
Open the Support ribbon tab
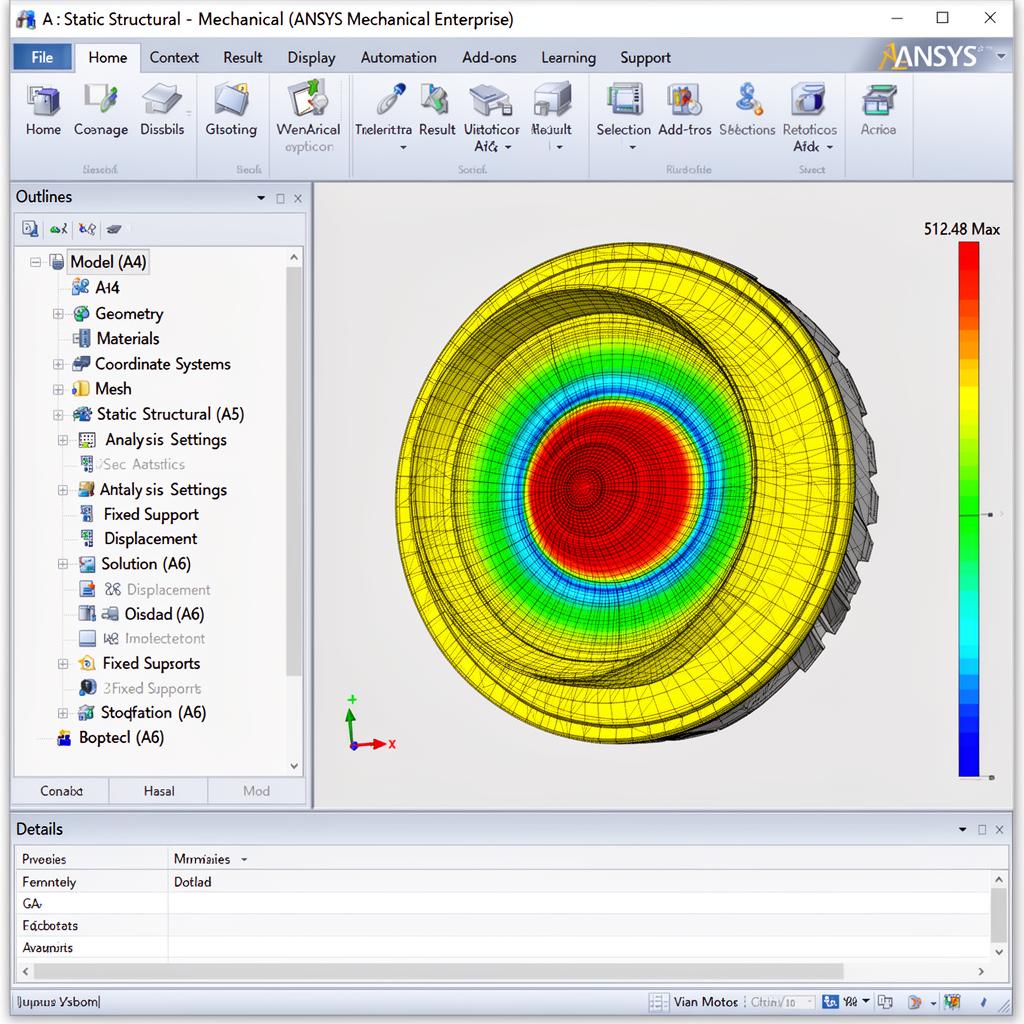645,57
